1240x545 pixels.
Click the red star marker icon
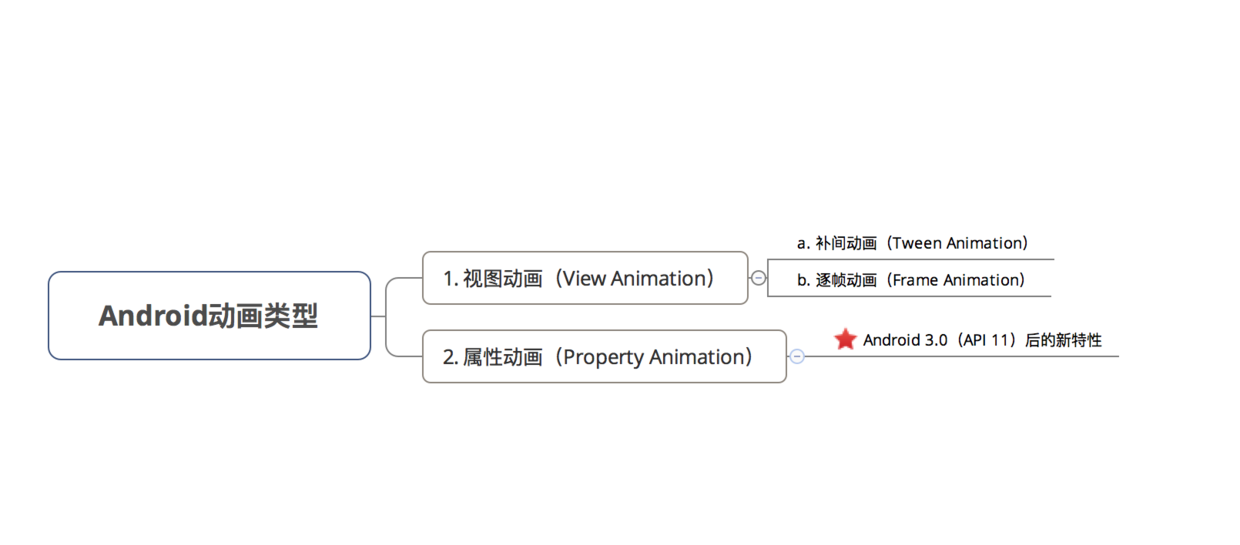[845, 340]
